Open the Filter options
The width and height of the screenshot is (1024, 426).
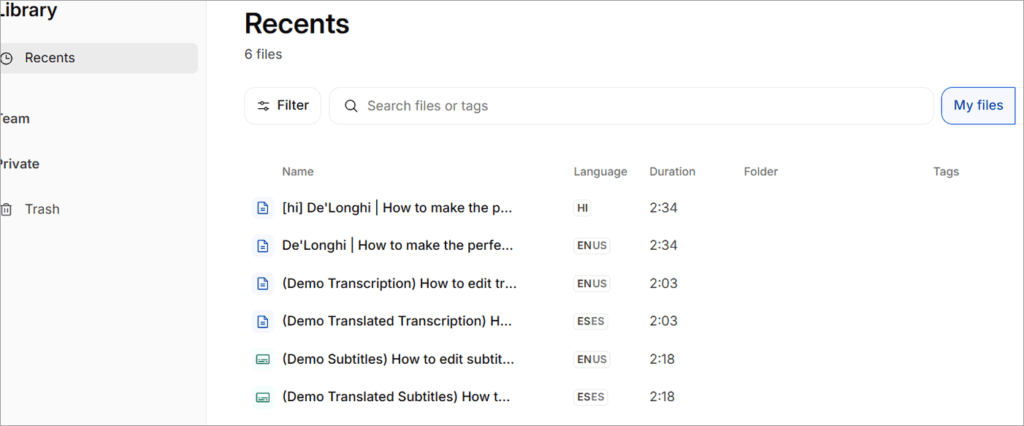click(x=283, y=106)
